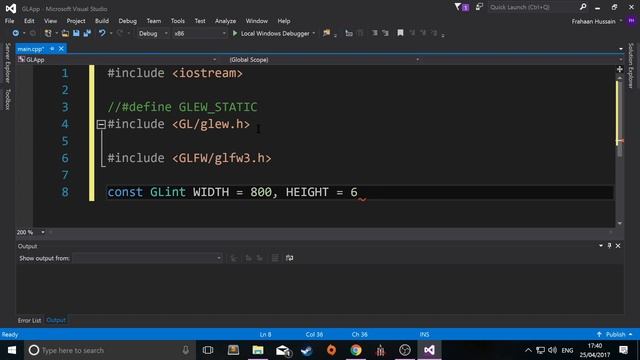Viewport: 640px width, 360px height.
Task: Open the File menu
Action: click(9, 21)
